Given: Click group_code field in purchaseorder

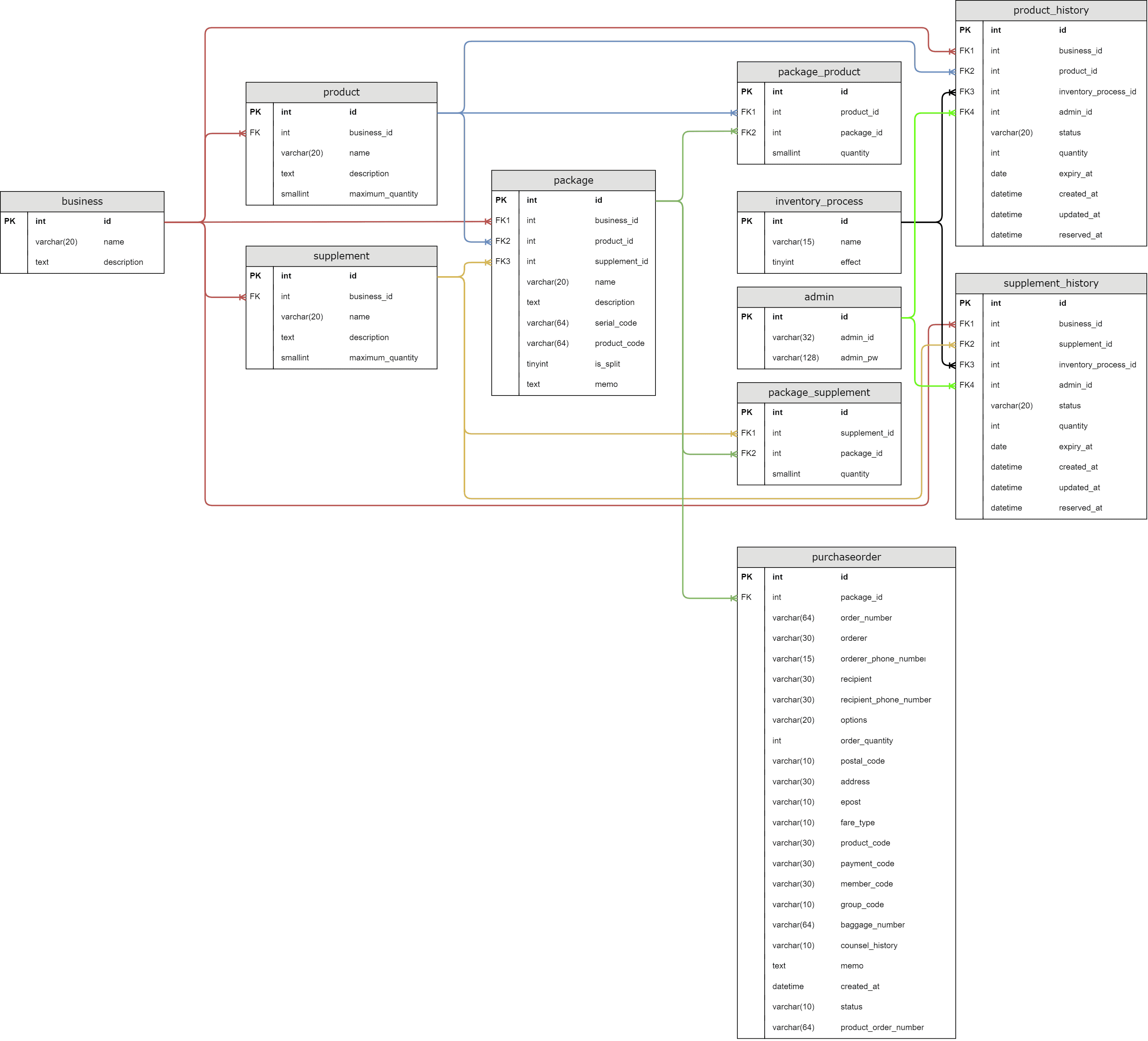Looking at the screenshot, I should pyautogui.click(x=861, y=905).
